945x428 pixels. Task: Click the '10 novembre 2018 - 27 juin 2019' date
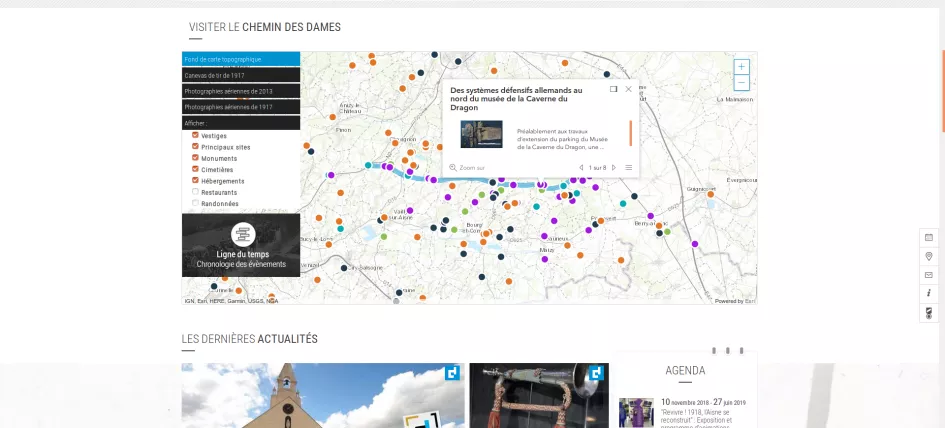tap(703, 402)
